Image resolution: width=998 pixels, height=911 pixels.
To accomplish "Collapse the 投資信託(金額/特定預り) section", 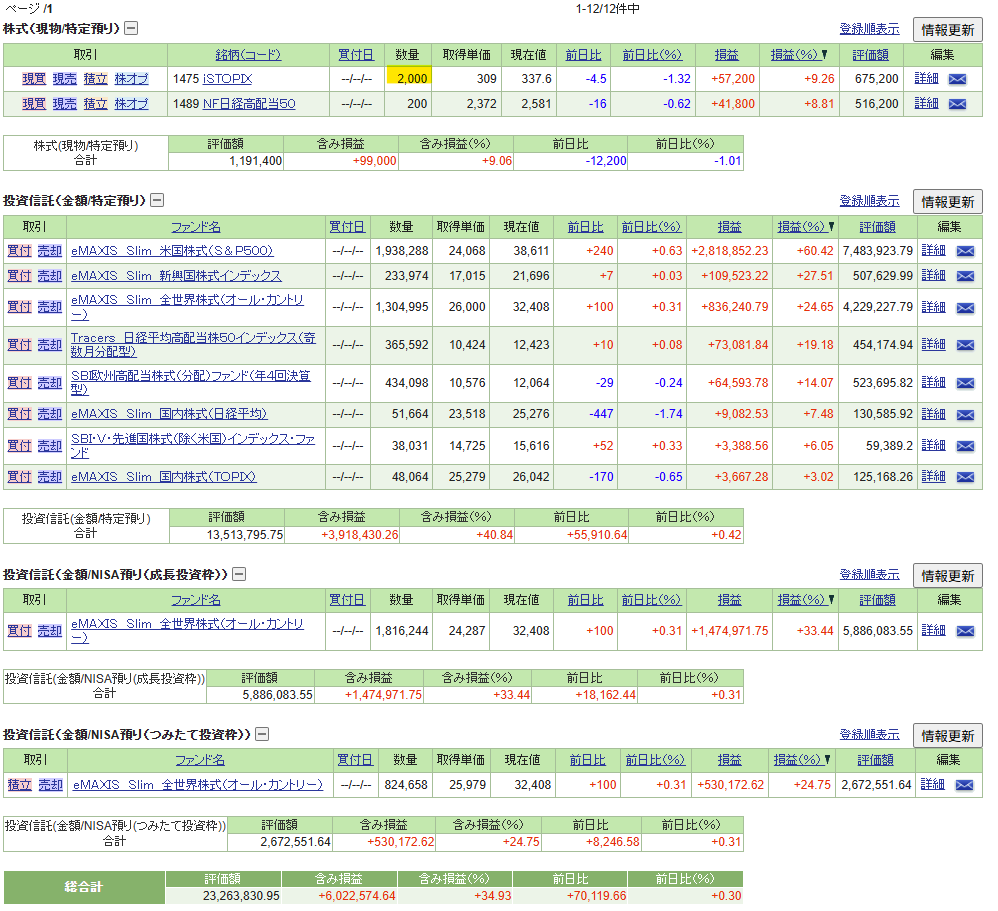I will point(157,201).
